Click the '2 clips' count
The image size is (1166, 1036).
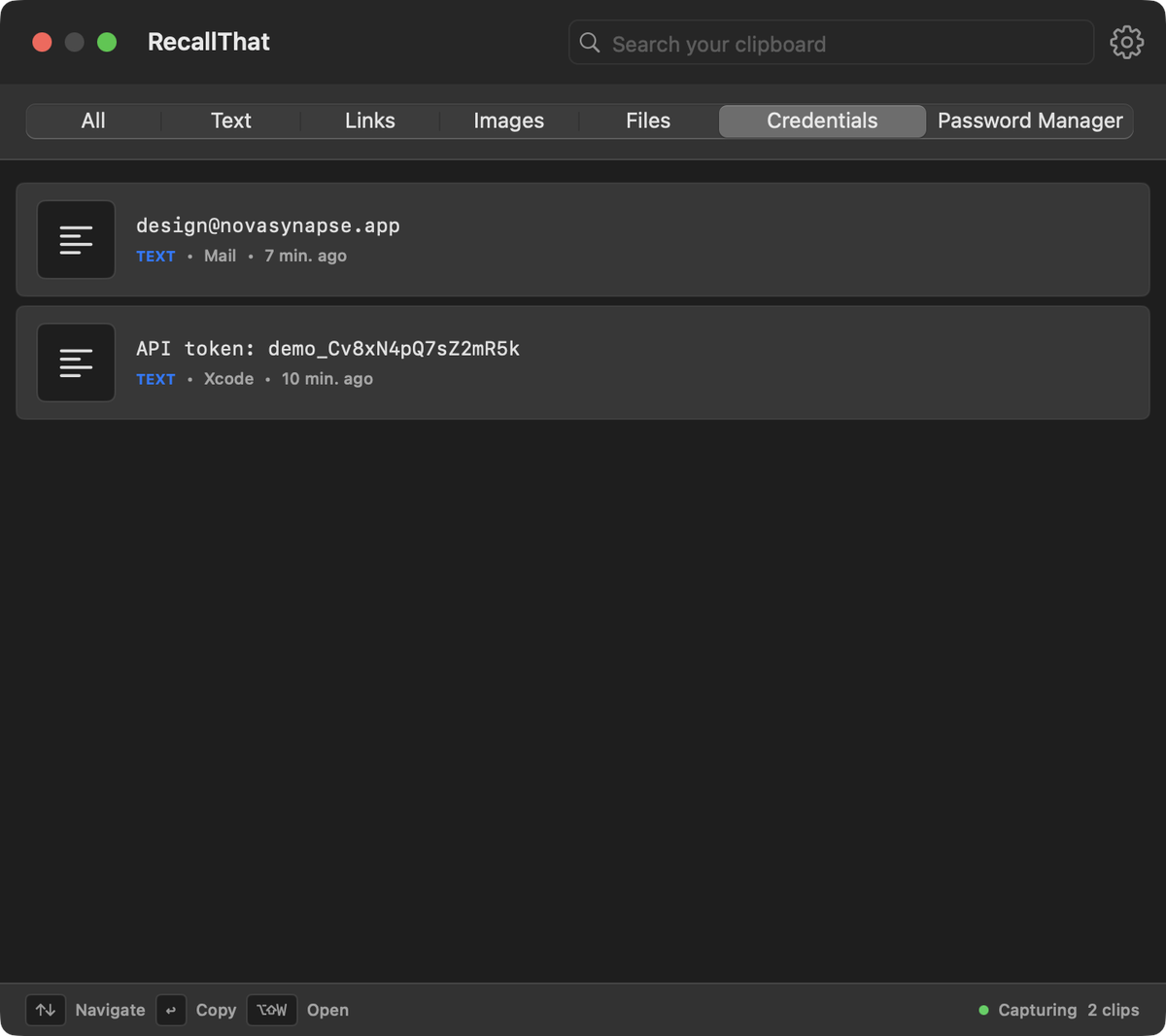tap(1114, 1010)
